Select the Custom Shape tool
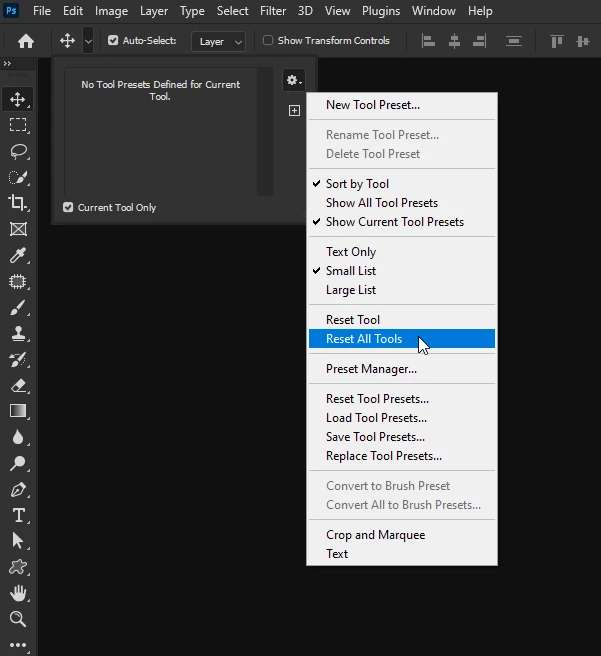601x656 pixels. (x=18, y=567)
